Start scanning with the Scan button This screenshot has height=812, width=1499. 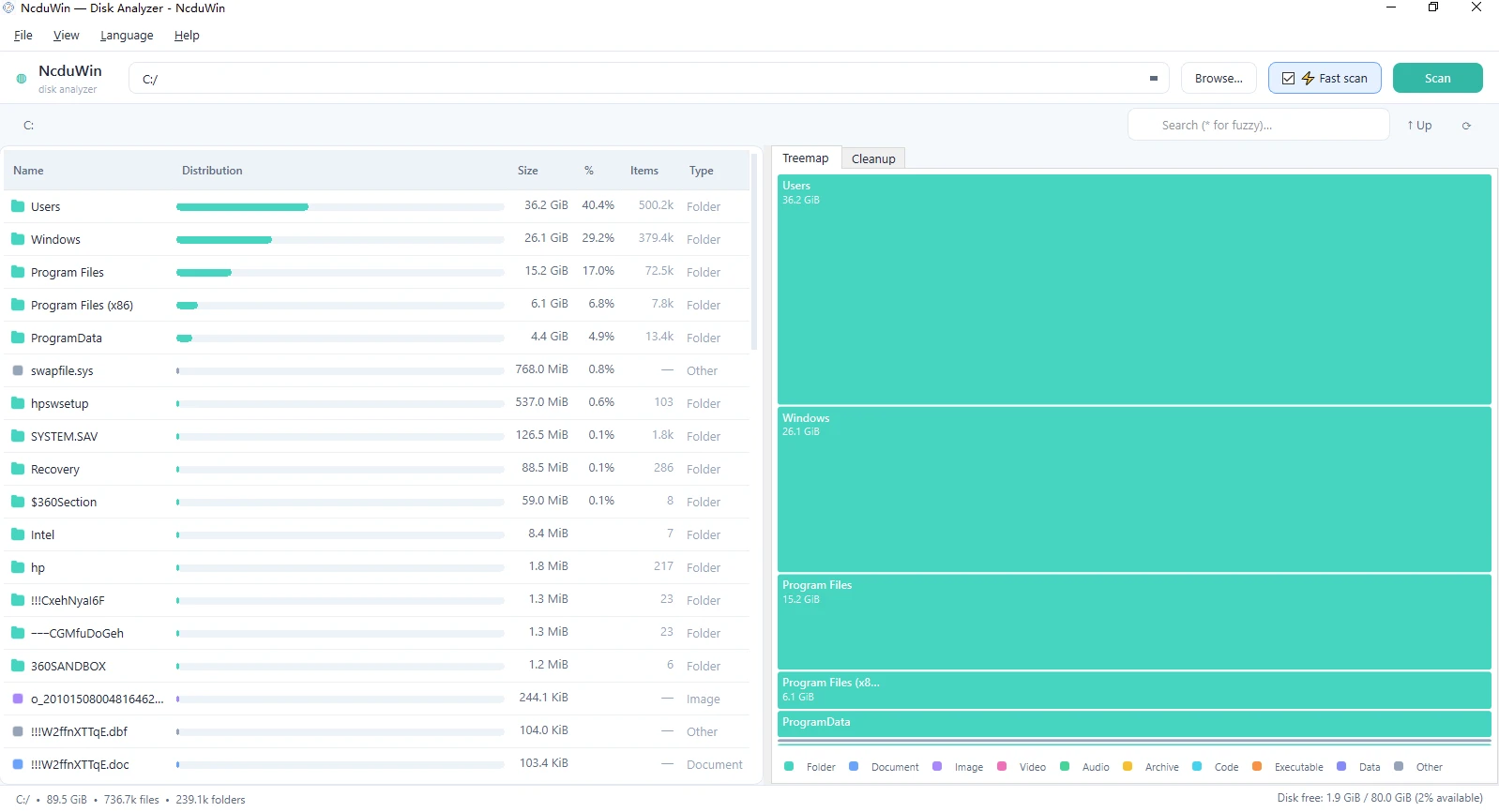pos(1437,78)
